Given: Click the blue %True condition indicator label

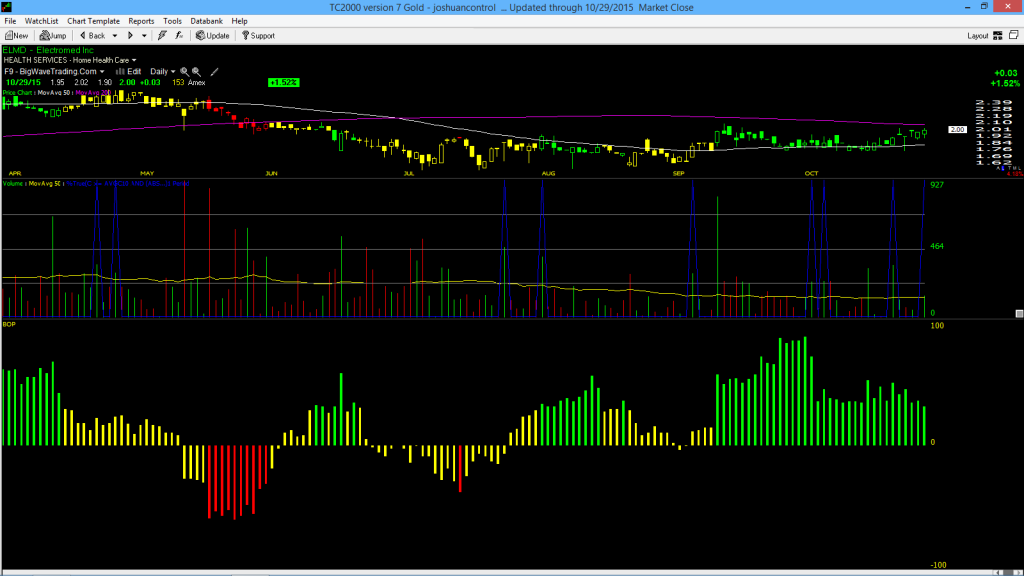Looking at the screenshot, I should pos(127,184).
